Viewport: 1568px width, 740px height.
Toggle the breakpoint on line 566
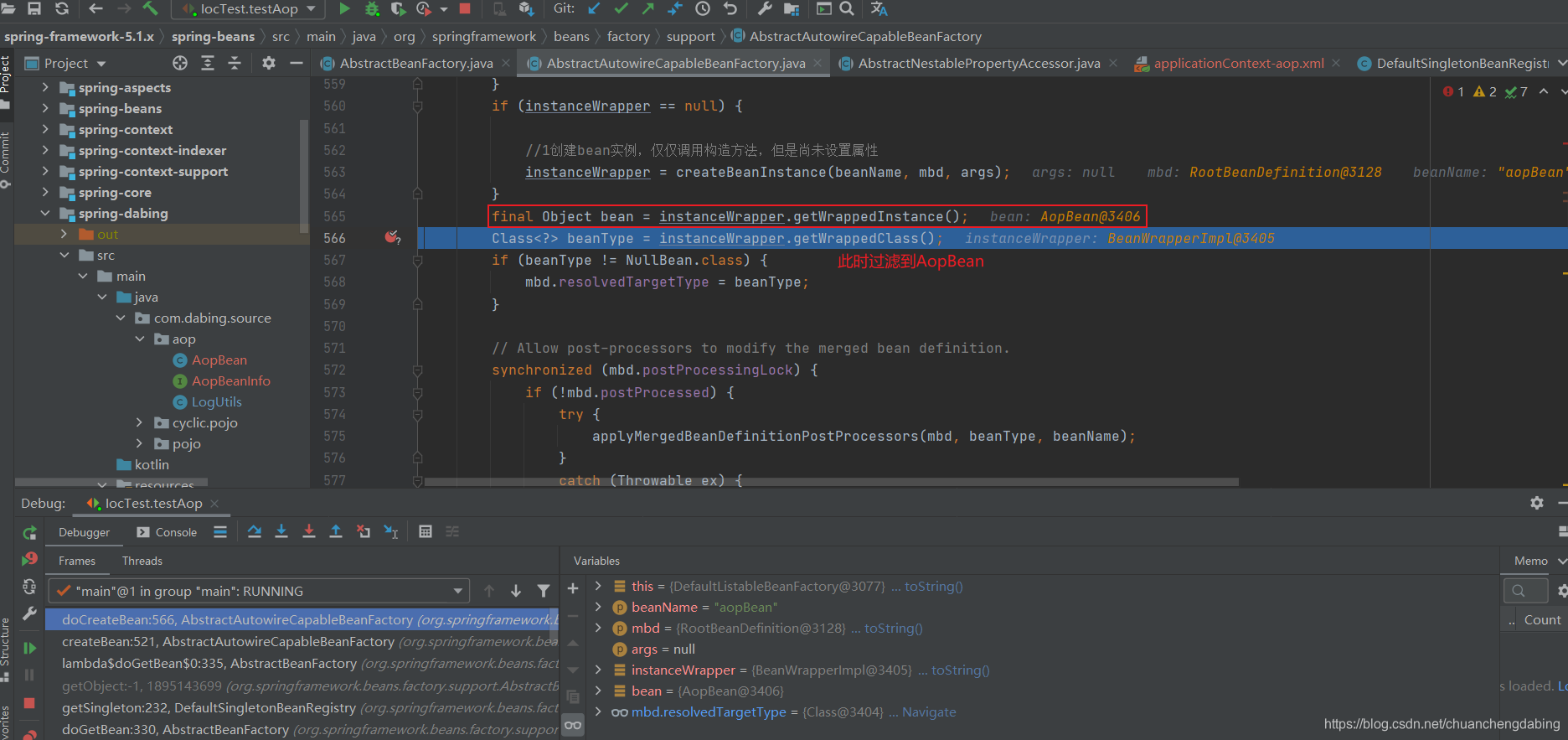tap(391, 238)
